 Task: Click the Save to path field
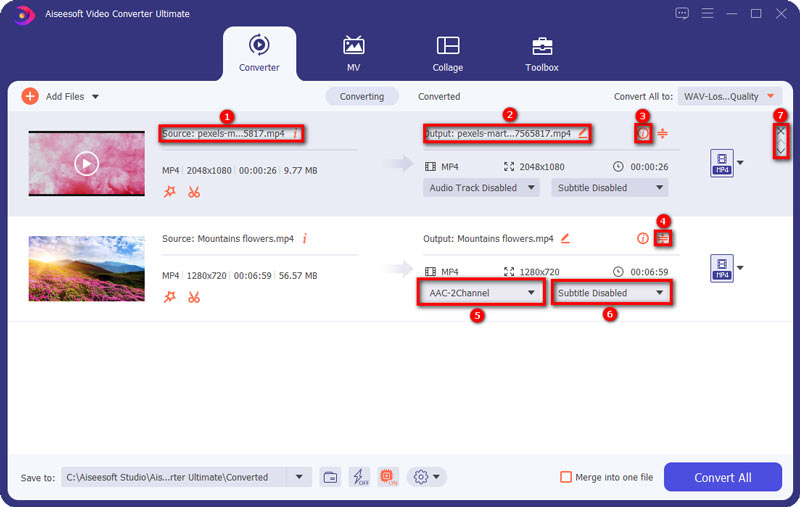[174, 477]
